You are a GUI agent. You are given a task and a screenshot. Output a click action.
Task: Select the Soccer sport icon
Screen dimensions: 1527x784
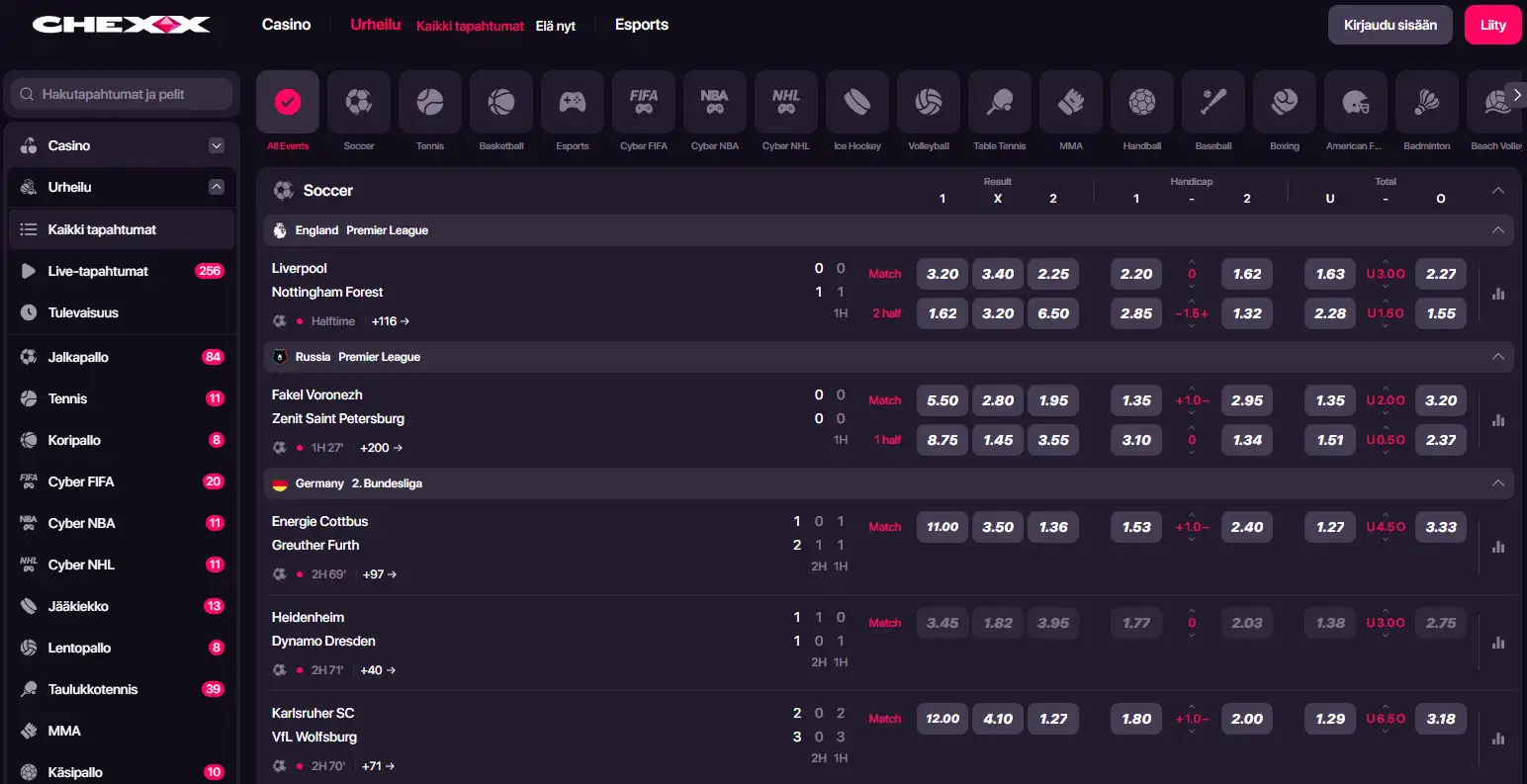(x=359, y=102)
